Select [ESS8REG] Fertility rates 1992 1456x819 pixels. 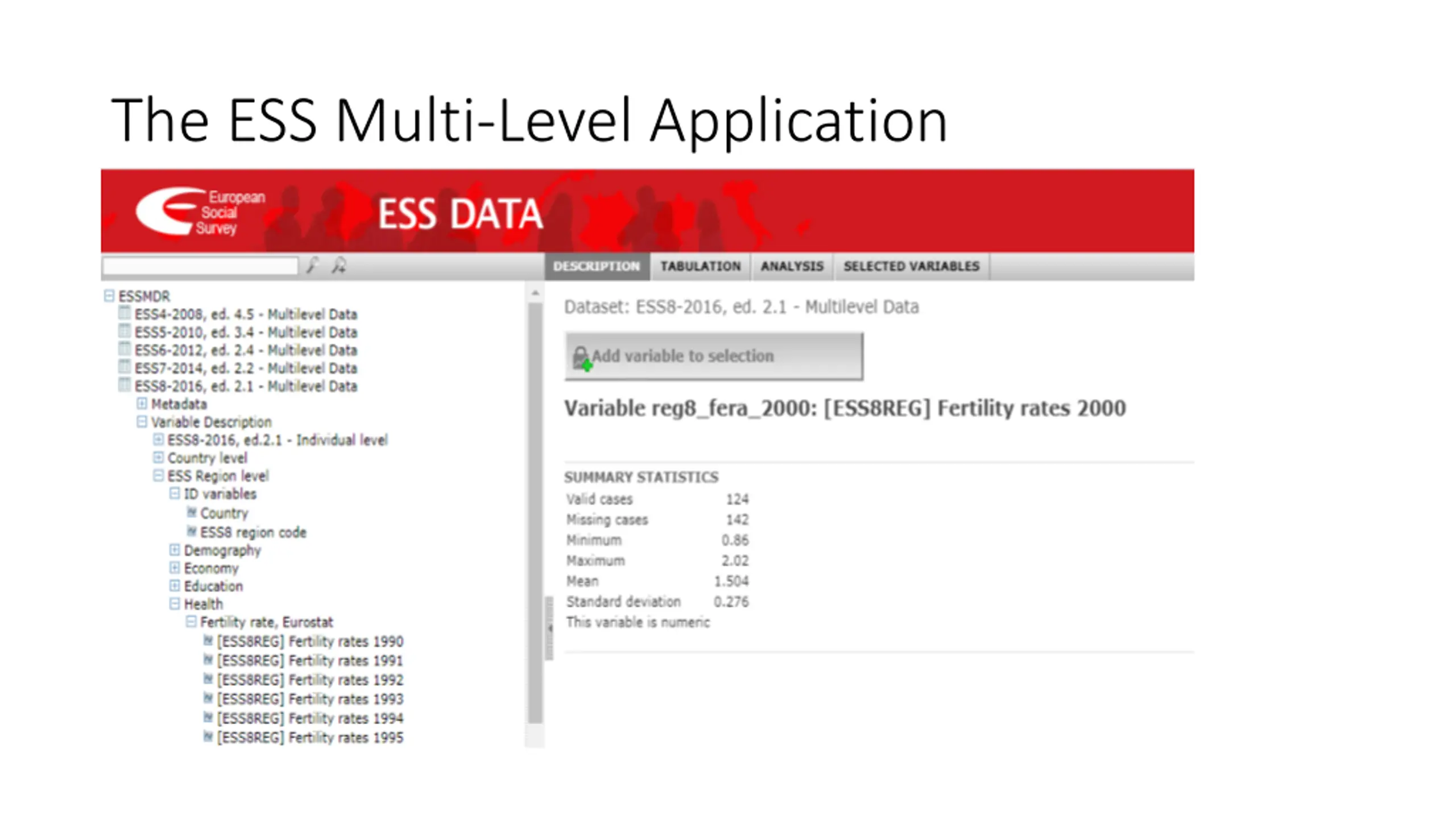point(310,680)
